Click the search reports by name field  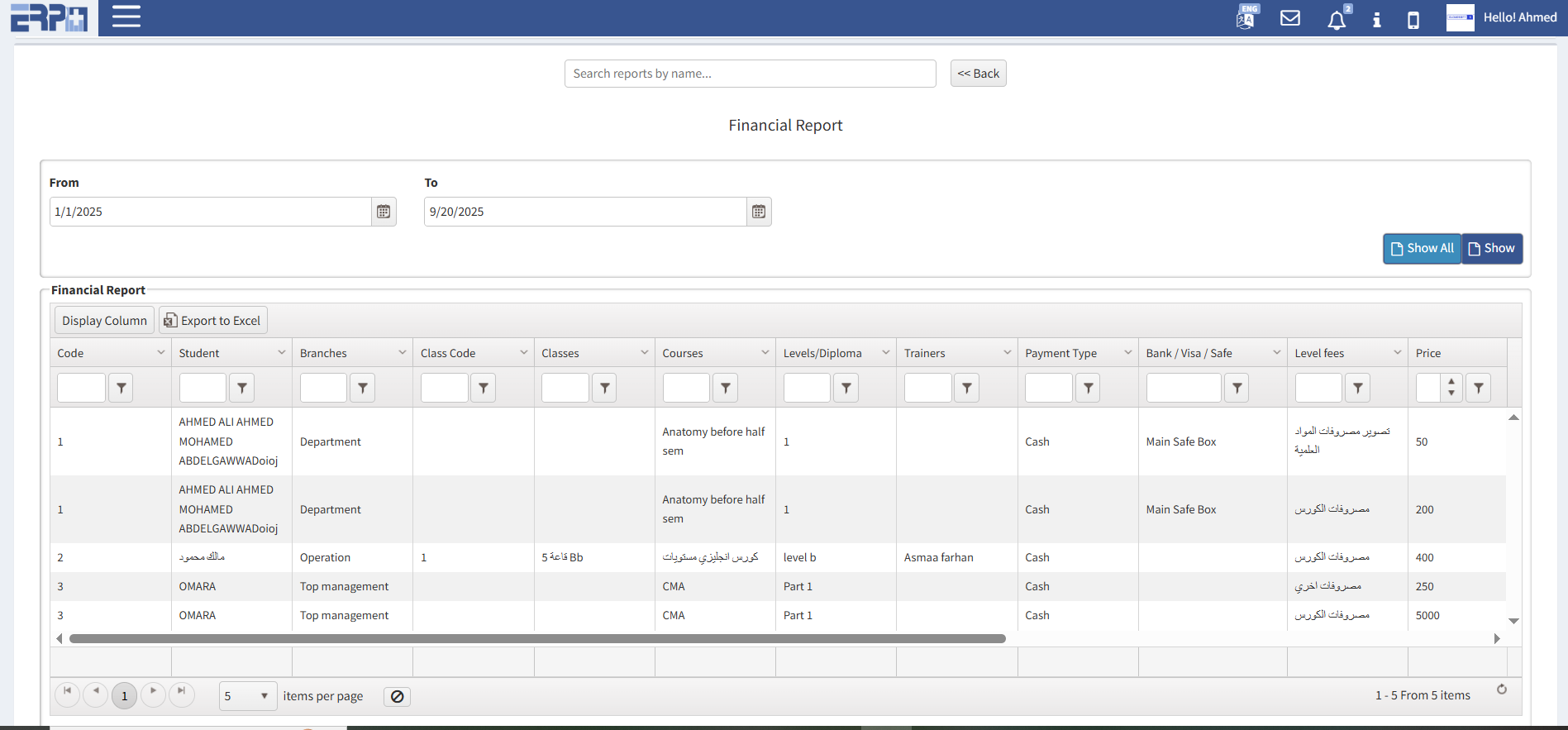pos(750,74)
